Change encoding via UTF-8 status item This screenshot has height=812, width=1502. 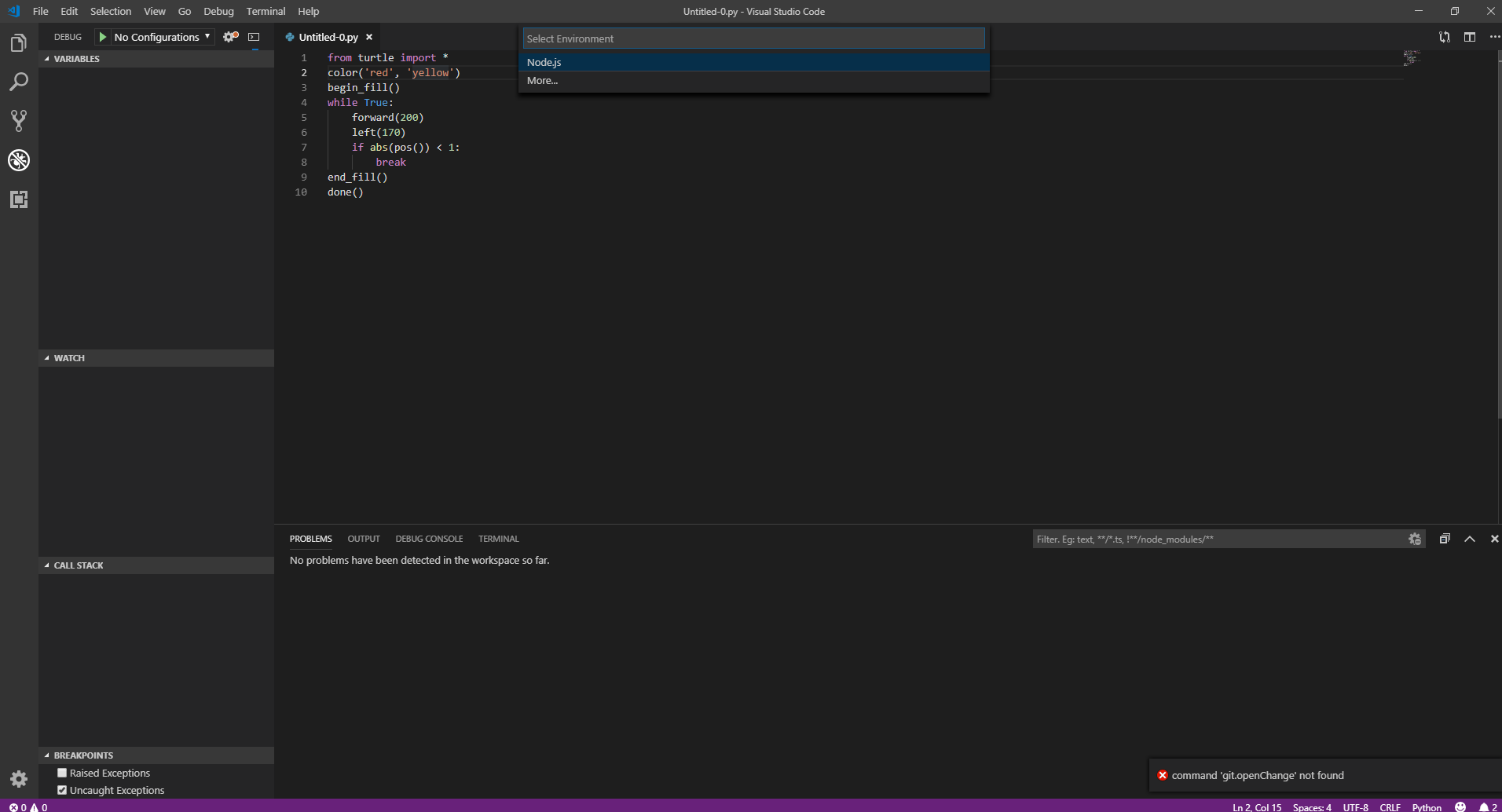pyautogui.click(x=1356, y=807)
